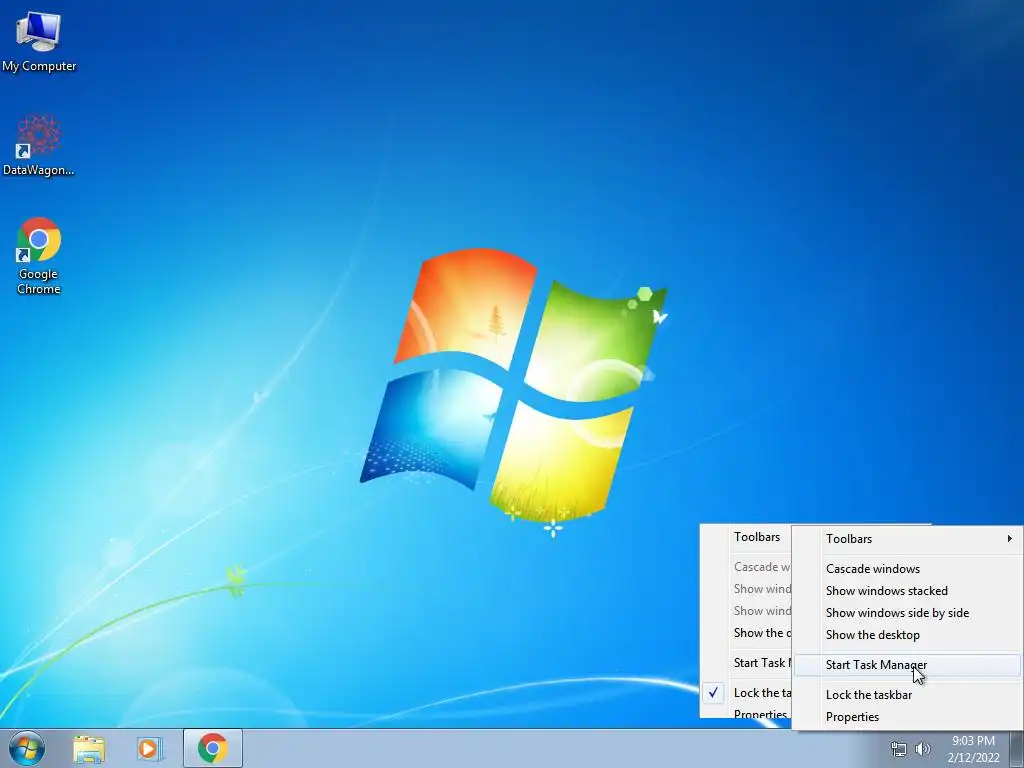Expand the Toolbars submenu in front menu
Image resolution: width=1024 pixels, height=768 pixels.
point(908,539)
